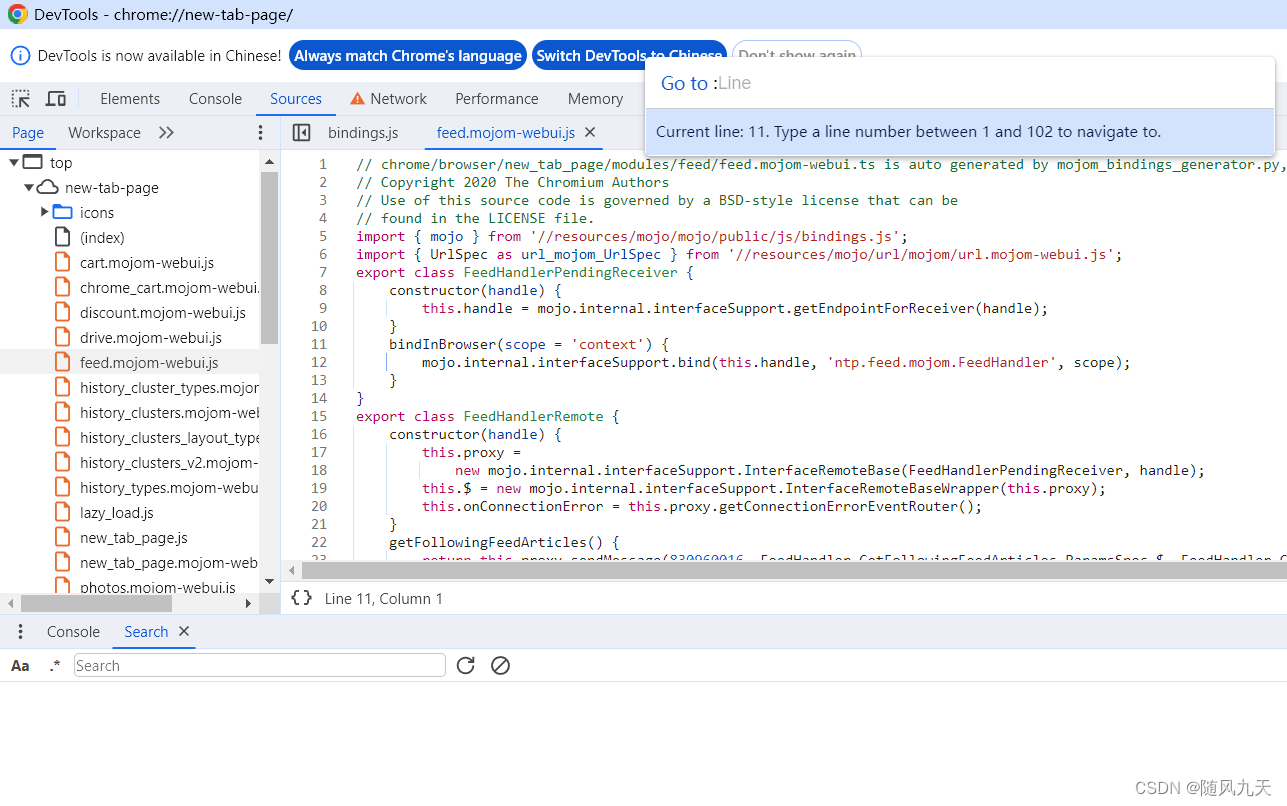Open the drawer three-dot menu
The height and width of the screenshot is (806, 1287).
20,632
